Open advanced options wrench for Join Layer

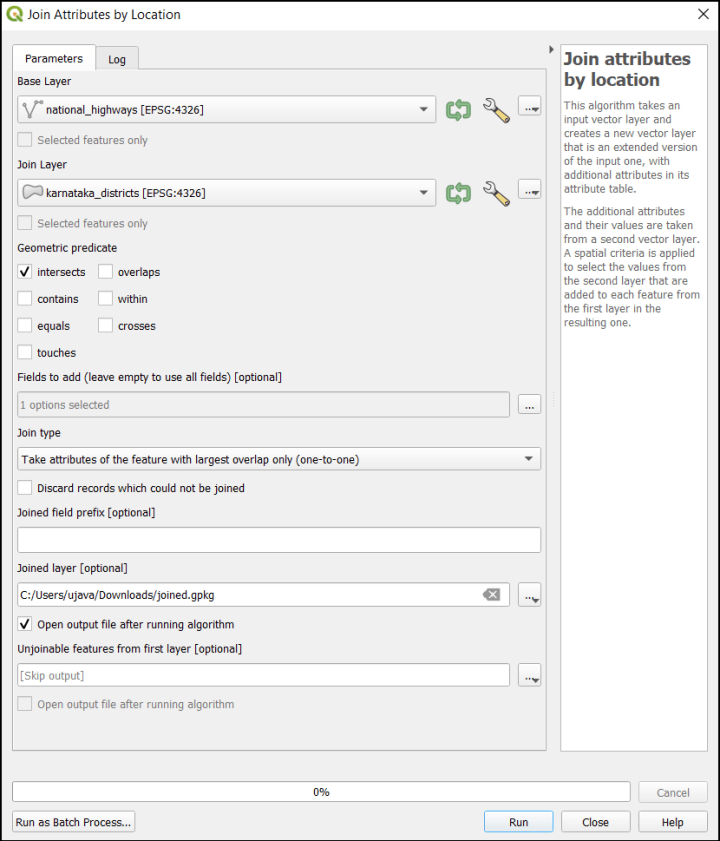tap(496, 193)
